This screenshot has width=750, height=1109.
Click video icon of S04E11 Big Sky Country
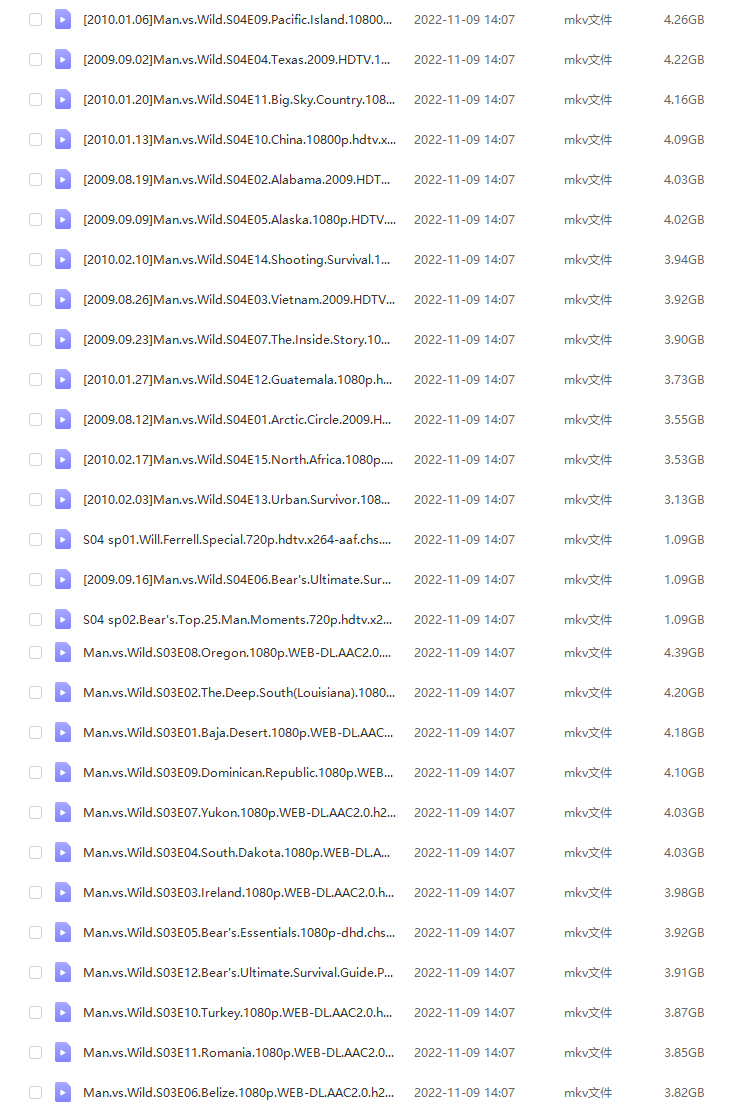[x=63, y=100]
